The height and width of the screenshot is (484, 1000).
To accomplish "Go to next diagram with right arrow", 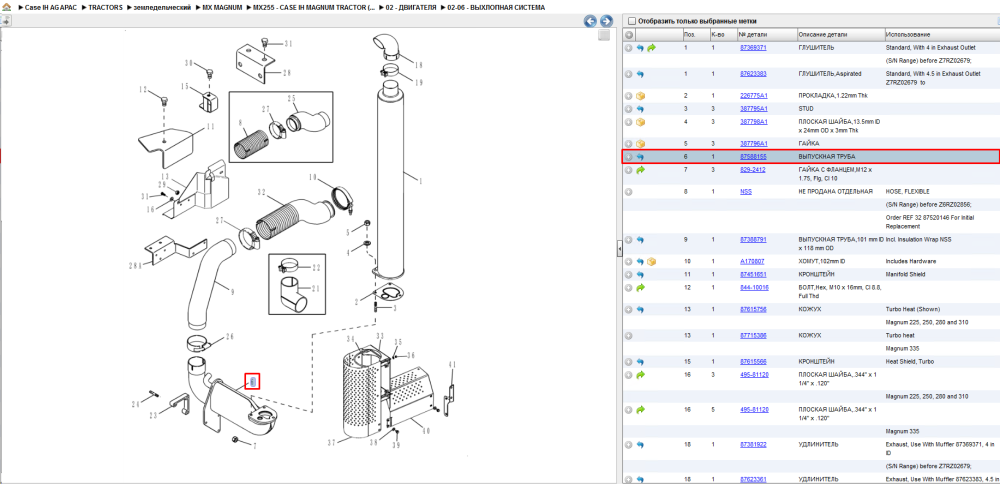I will point(606,21).
